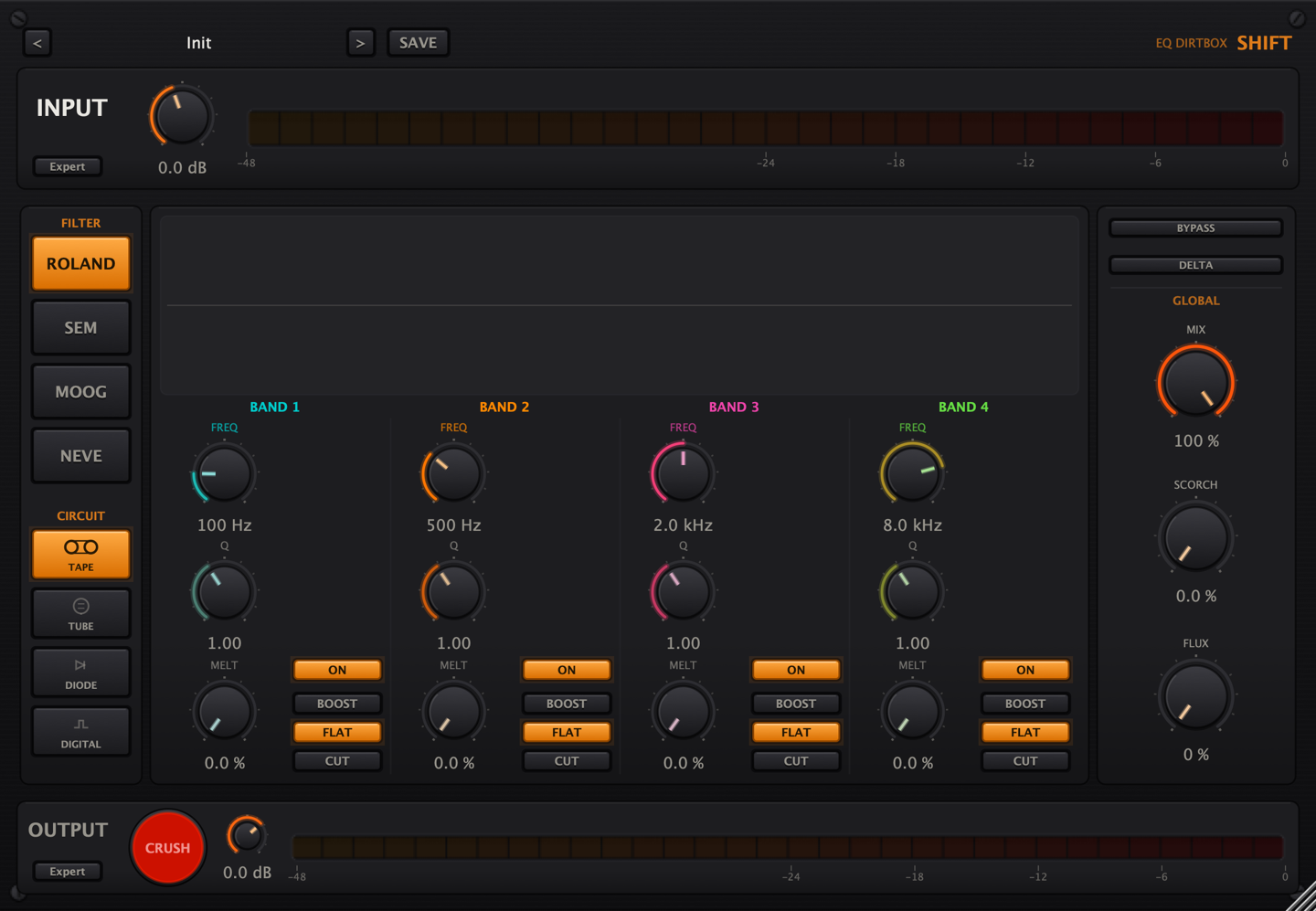Click the 2.0 kHz frequency value
1316x911 pixels.
[683, 525]
